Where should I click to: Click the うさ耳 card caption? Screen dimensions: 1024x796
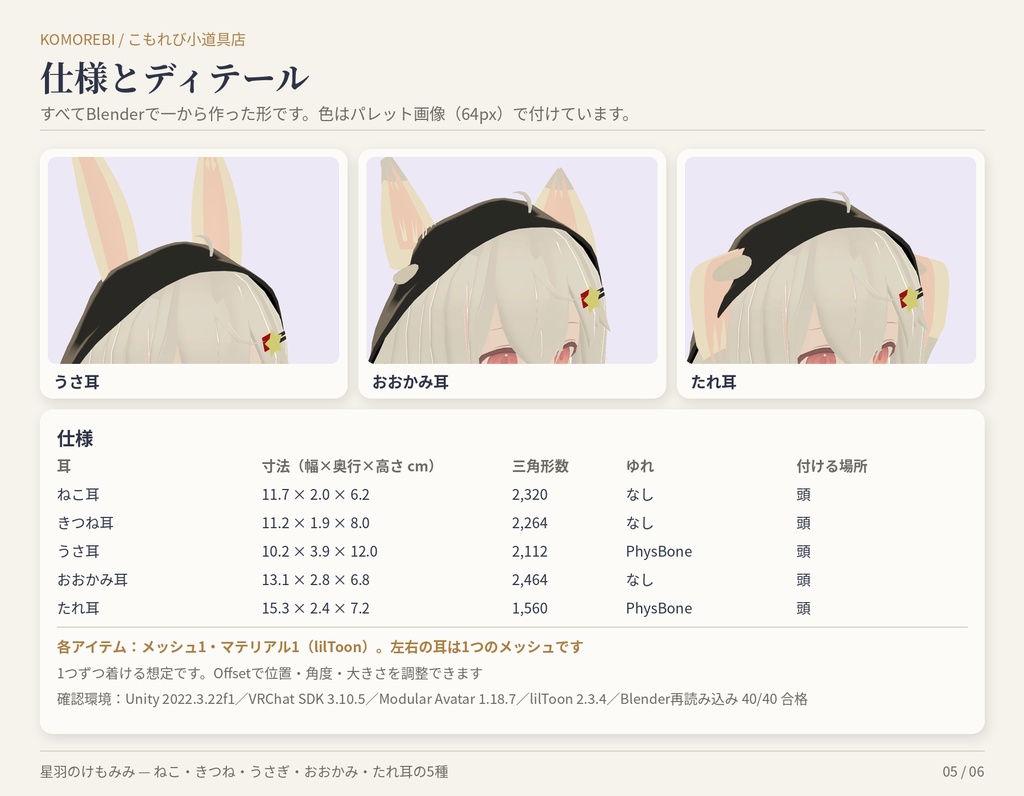(x=76, y=382)
